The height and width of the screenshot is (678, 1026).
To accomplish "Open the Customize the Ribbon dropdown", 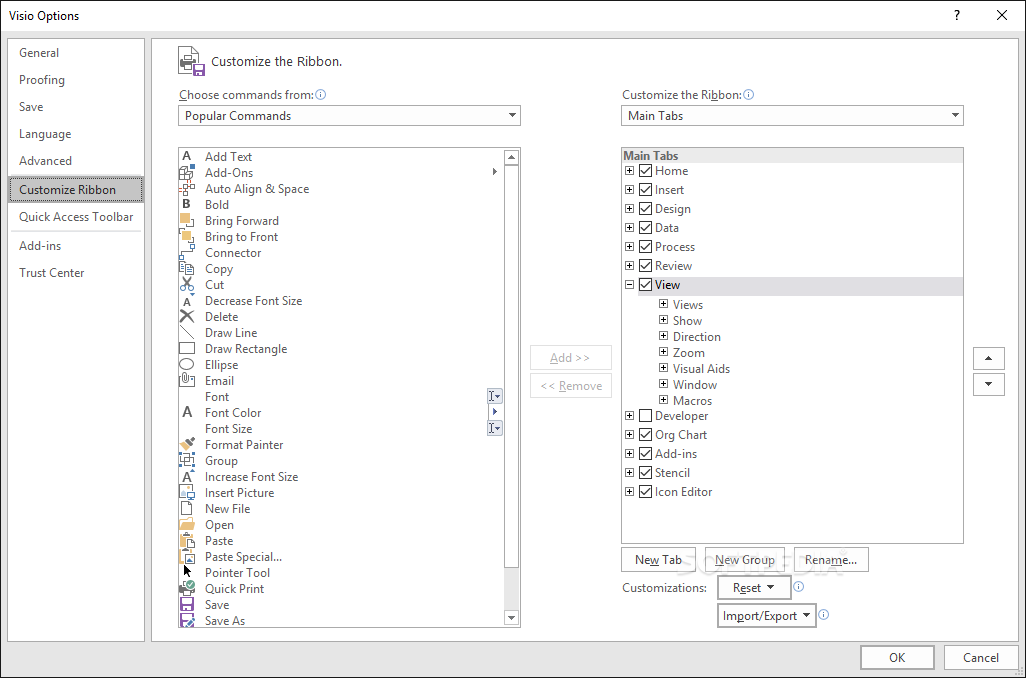I will (x=792, y=116).
